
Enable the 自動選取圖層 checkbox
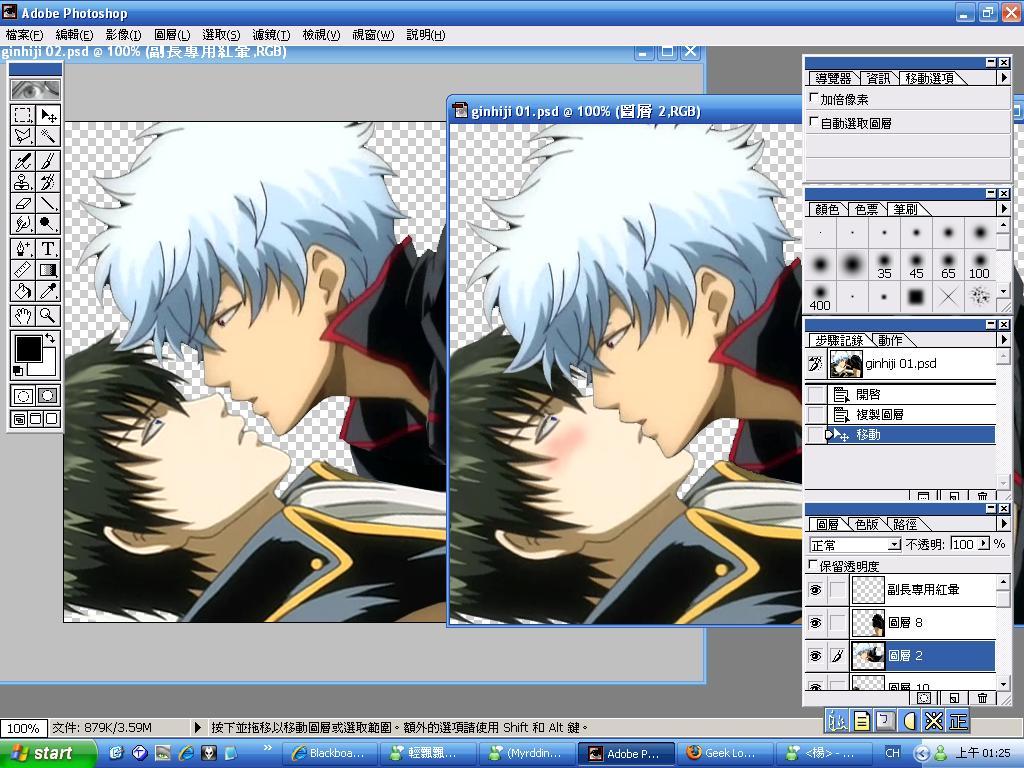(x=813, y=122)
